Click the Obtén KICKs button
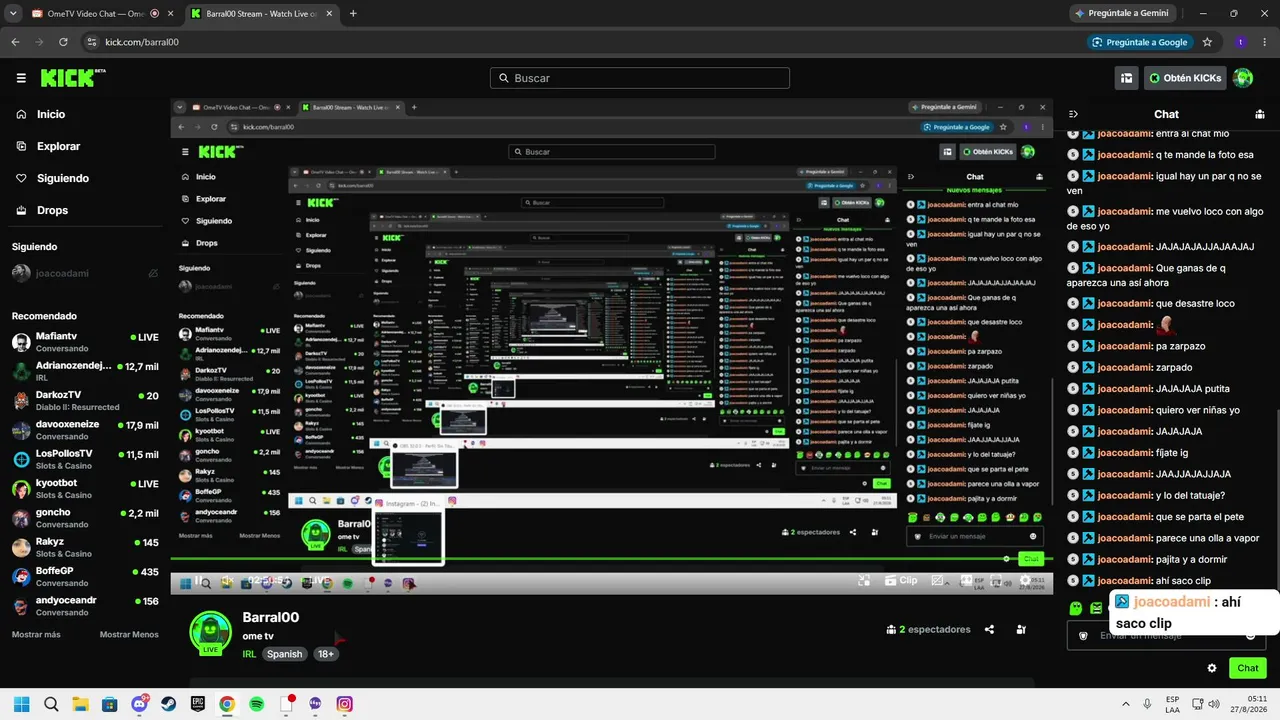The height and width of the screenshot is (720, 1280). tap(1185, 78)
